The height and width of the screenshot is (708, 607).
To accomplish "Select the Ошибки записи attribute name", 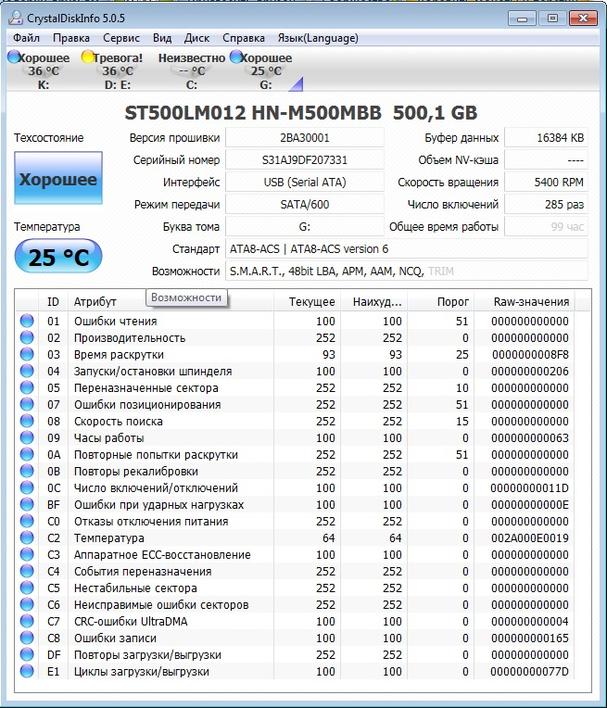I will (115, 638).
